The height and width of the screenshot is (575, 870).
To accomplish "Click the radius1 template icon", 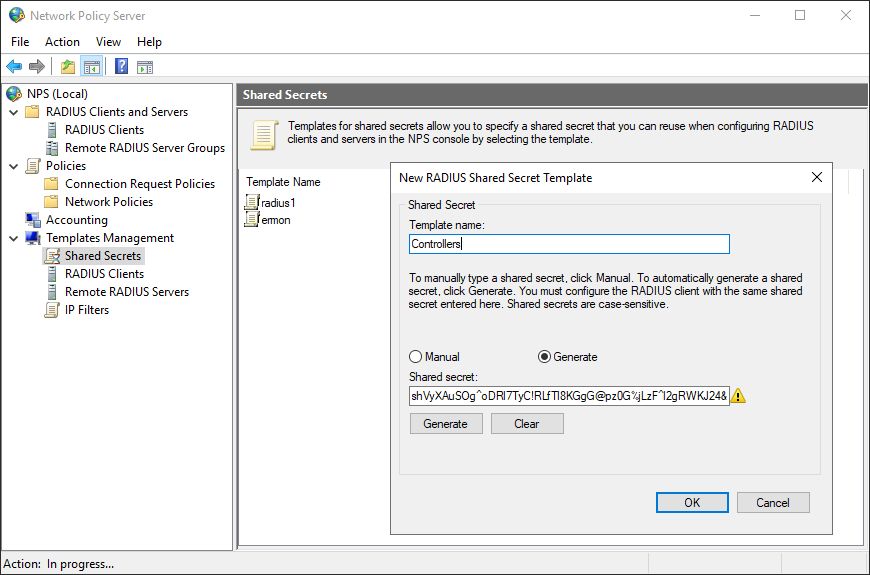I will click(252, 203).
